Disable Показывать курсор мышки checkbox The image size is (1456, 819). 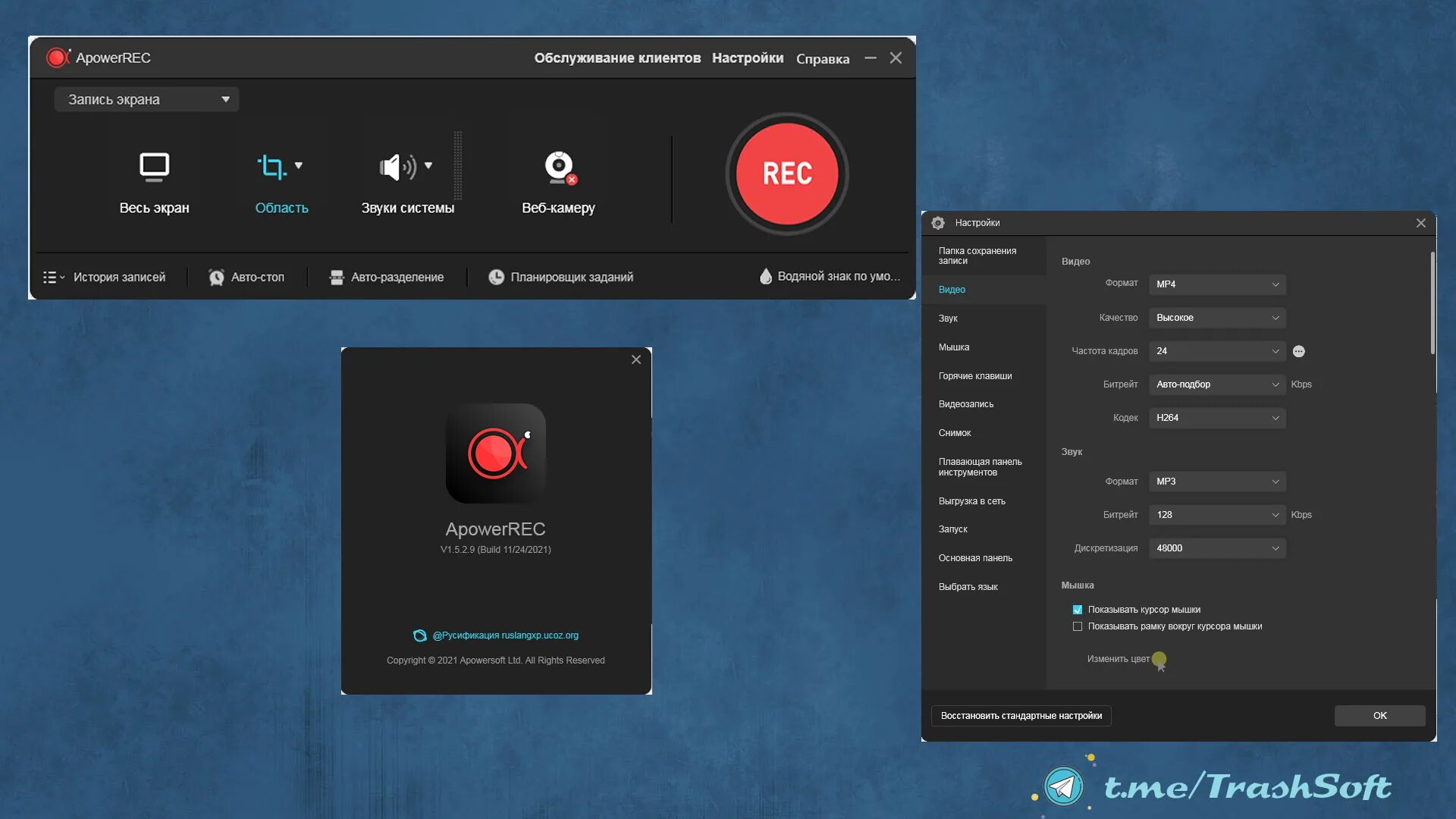point(1078,610)
